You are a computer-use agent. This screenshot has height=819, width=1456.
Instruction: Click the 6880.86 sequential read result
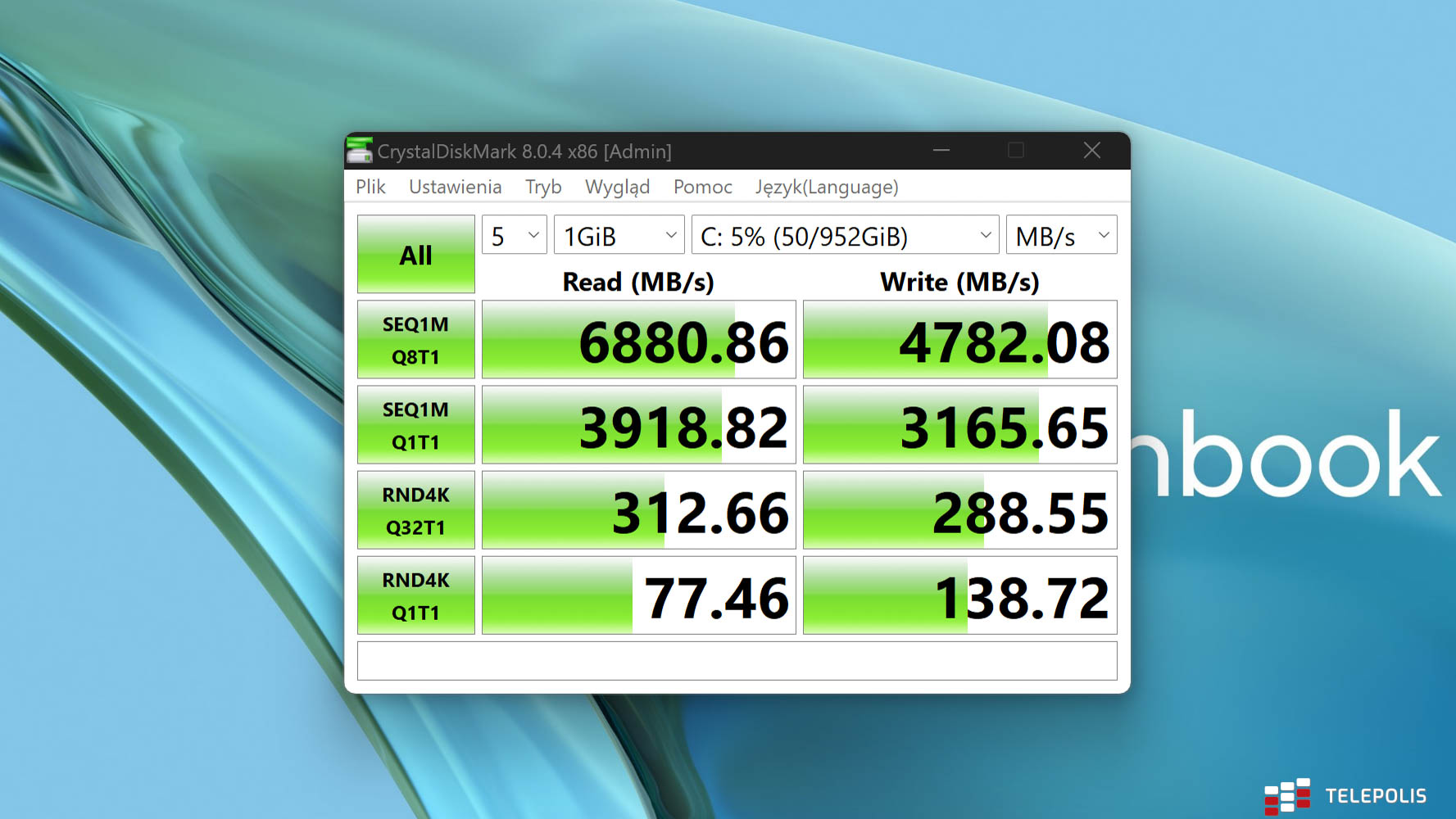[x=639, y=341]
